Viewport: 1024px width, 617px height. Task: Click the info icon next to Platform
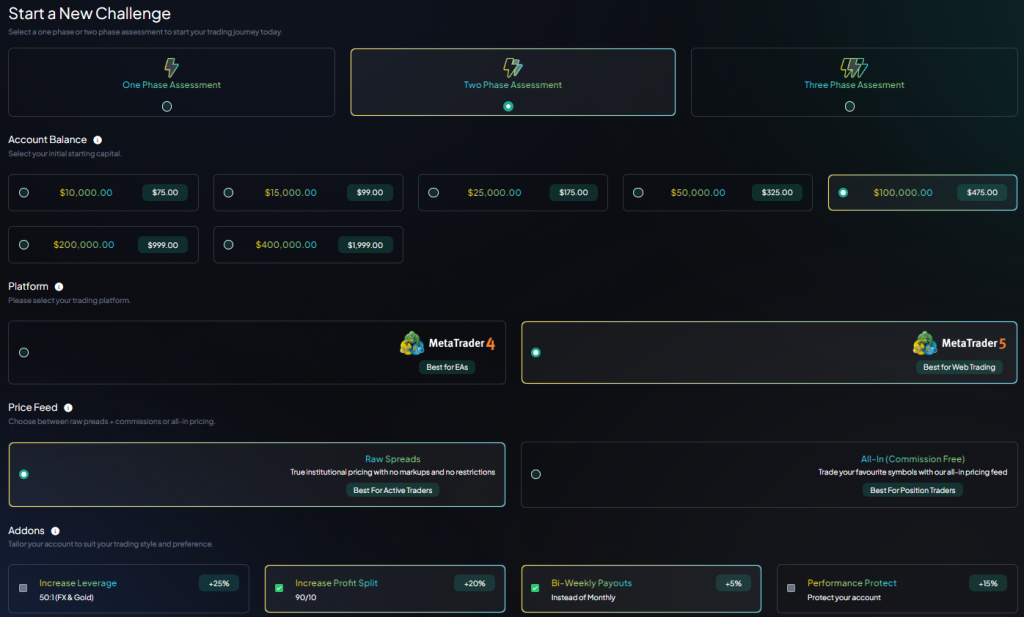click(59, 287)
